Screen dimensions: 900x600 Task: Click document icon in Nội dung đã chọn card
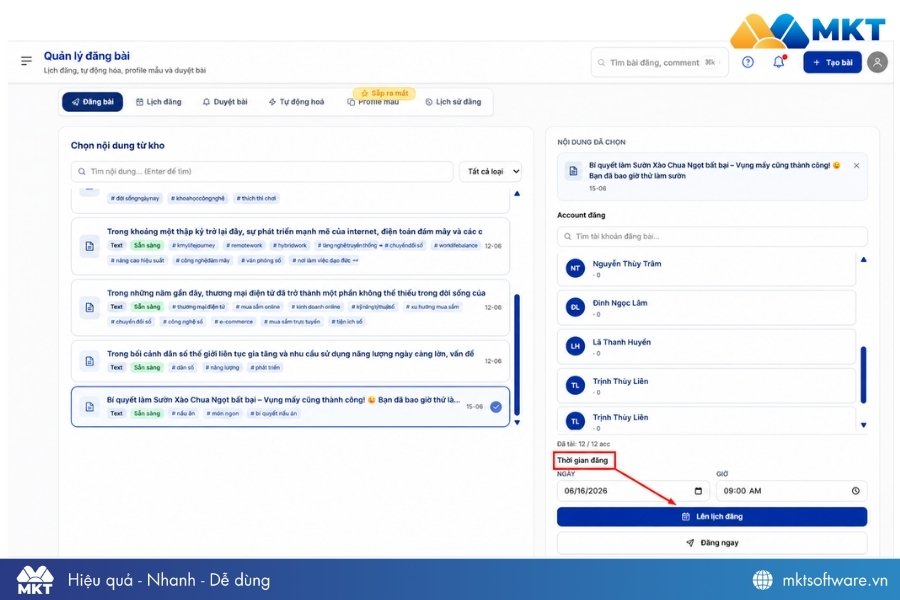point(573,171)
